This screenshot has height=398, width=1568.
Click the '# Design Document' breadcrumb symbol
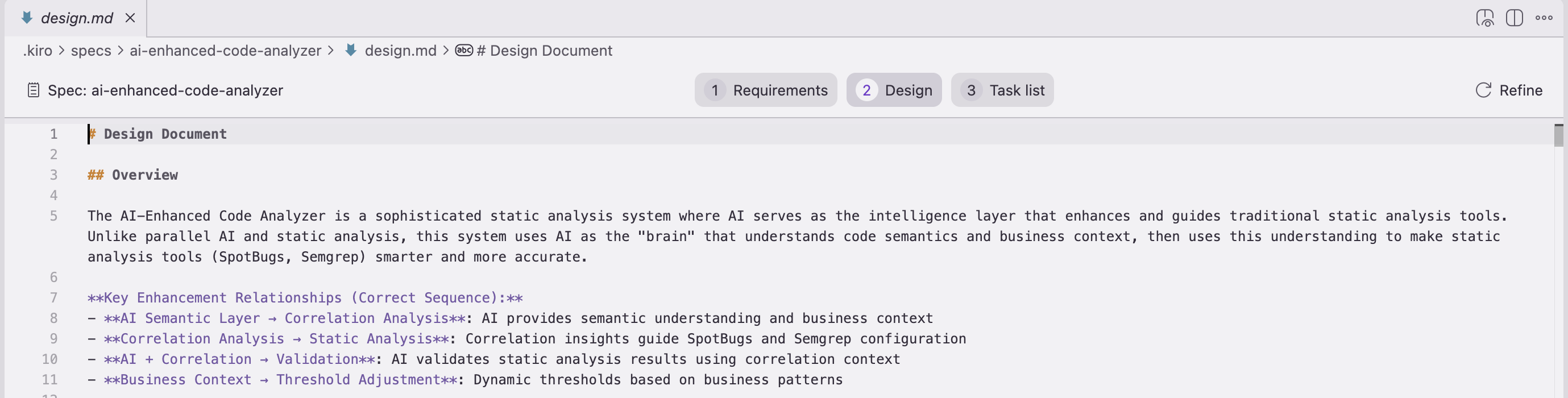545,51
